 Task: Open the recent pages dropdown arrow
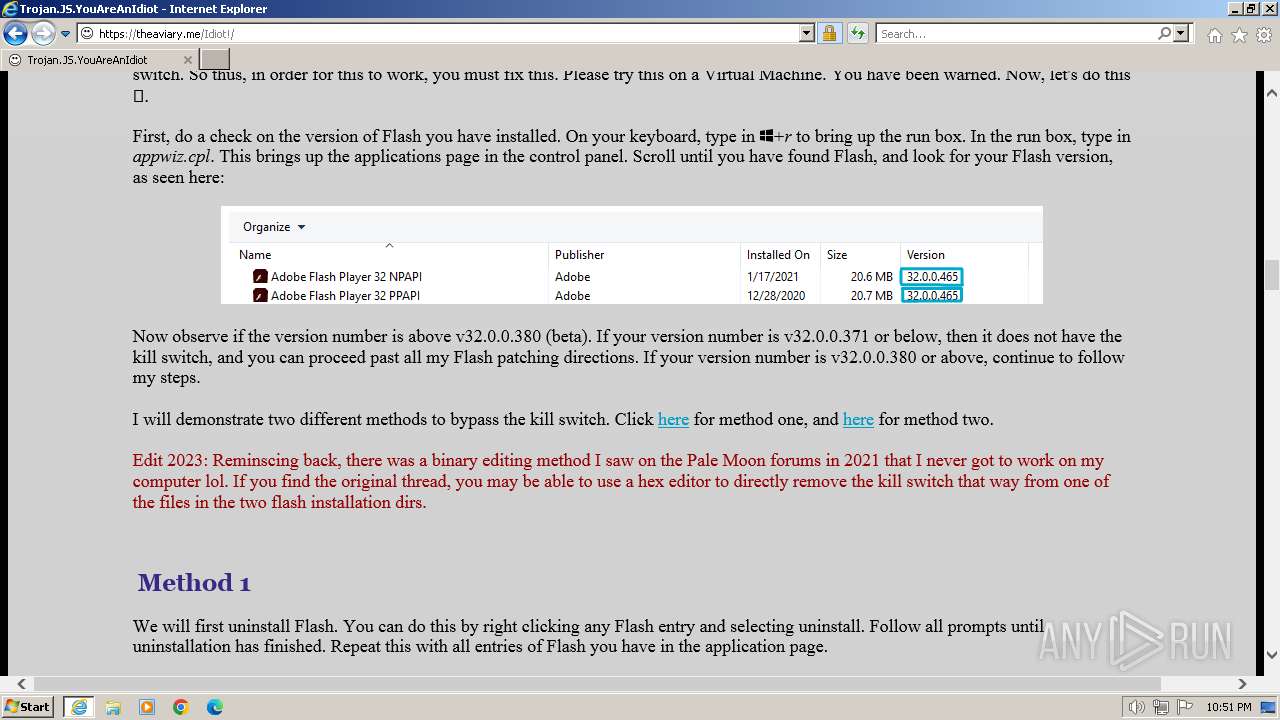(x=66, y=34)
